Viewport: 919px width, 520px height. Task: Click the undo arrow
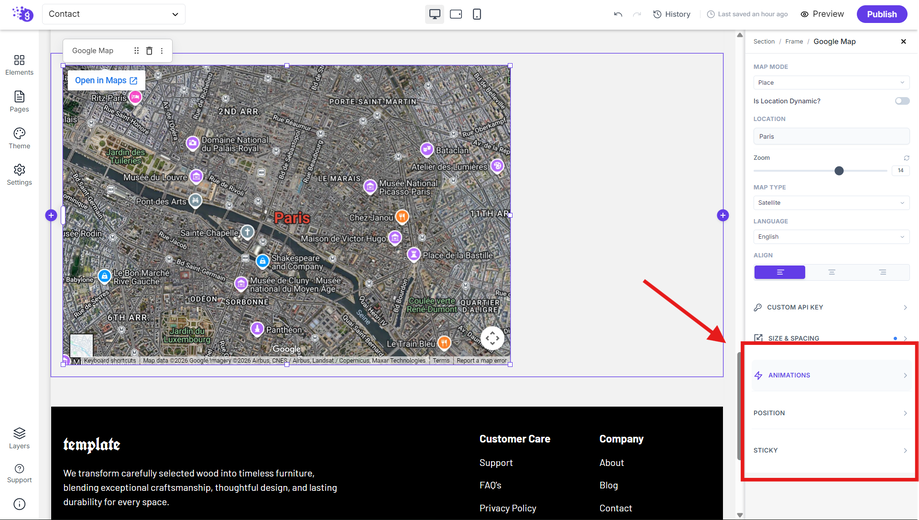pyautogui.click(x=618, y=14)
